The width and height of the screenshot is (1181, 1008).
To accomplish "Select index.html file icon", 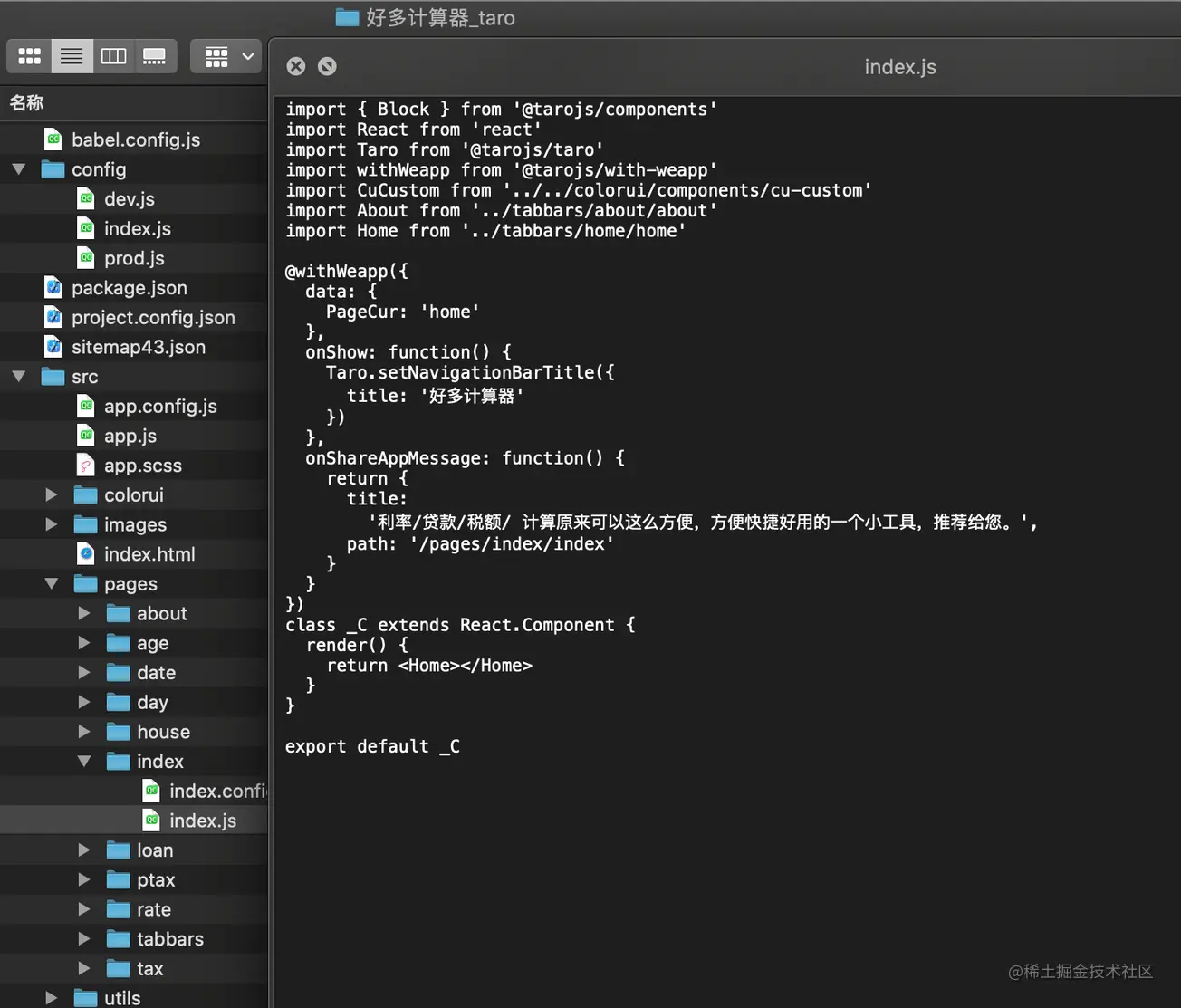I will 86,554.
